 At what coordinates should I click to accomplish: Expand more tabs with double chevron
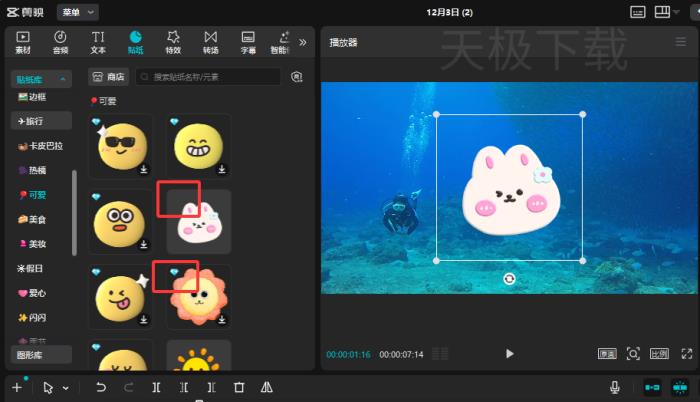tap(303, 42)
